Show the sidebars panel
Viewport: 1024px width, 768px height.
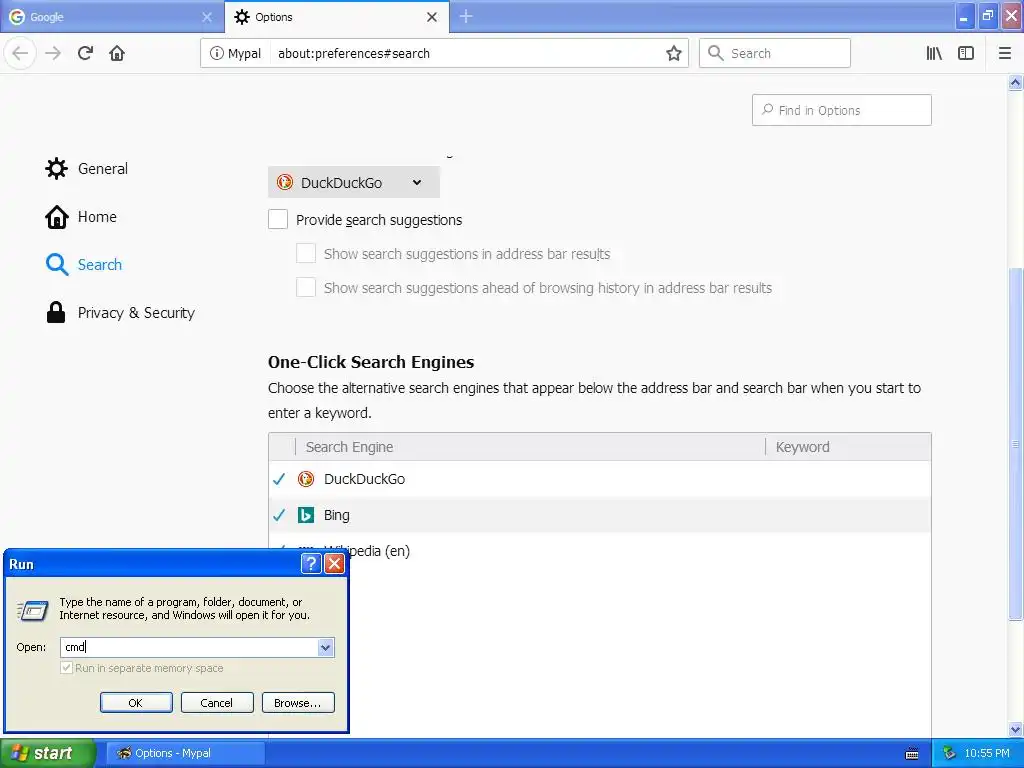point(966,54)
